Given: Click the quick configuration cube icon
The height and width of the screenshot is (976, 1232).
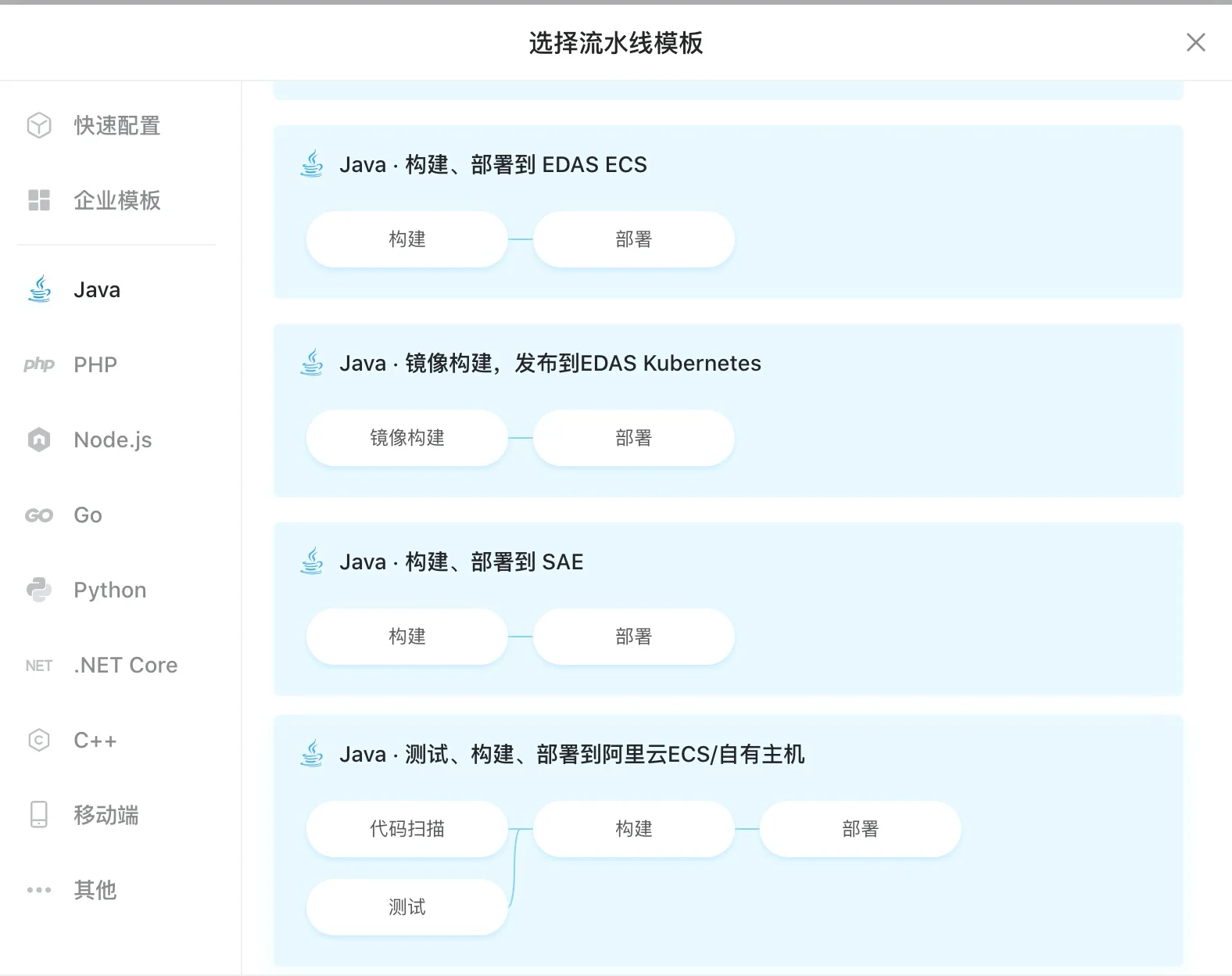Looking at the screenshot, I should (39, 125).
